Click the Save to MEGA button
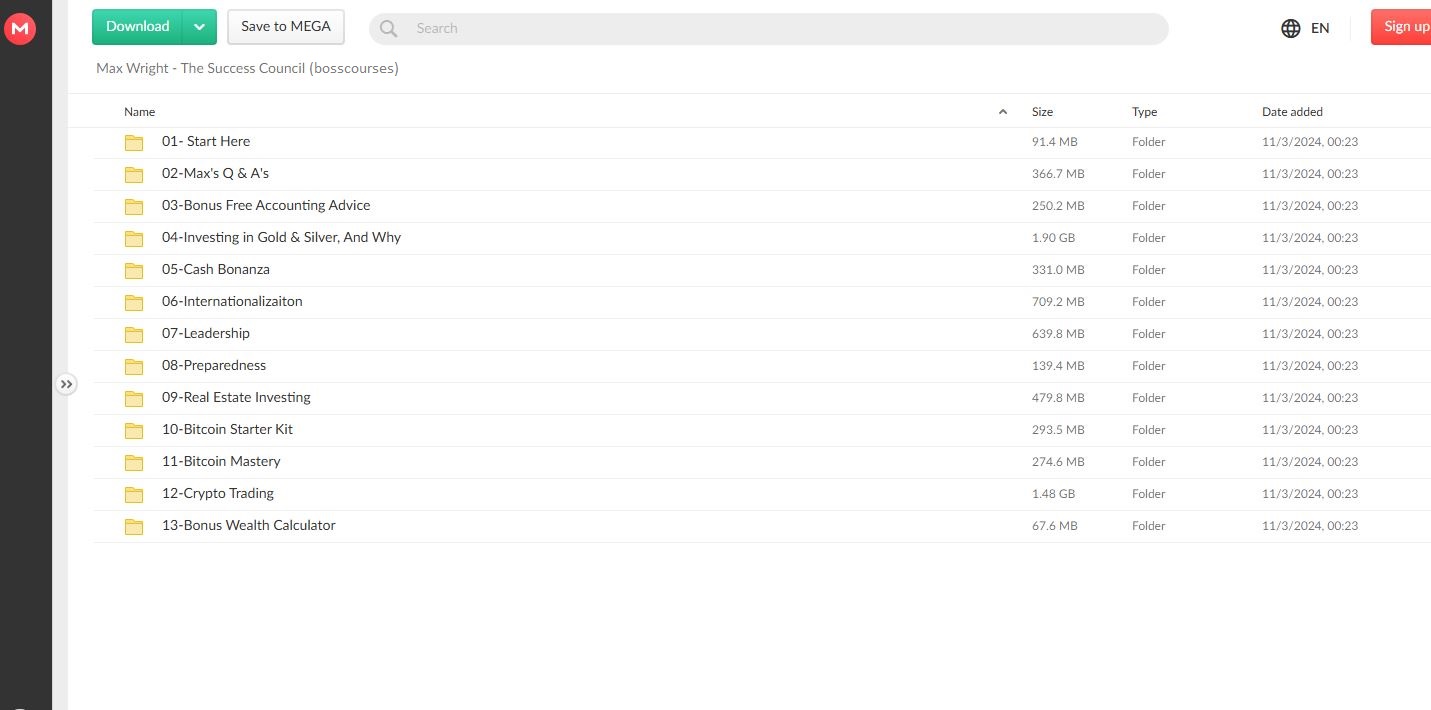The image size is (1431, 710). [285, 27]
